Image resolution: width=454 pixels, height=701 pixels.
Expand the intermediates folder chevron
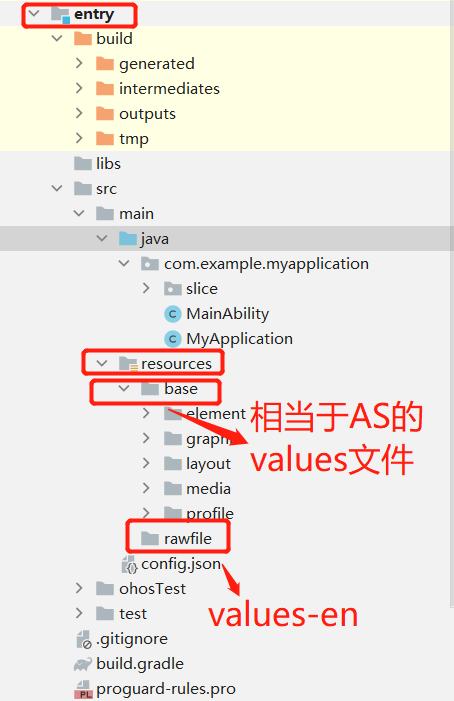(79, 88)
